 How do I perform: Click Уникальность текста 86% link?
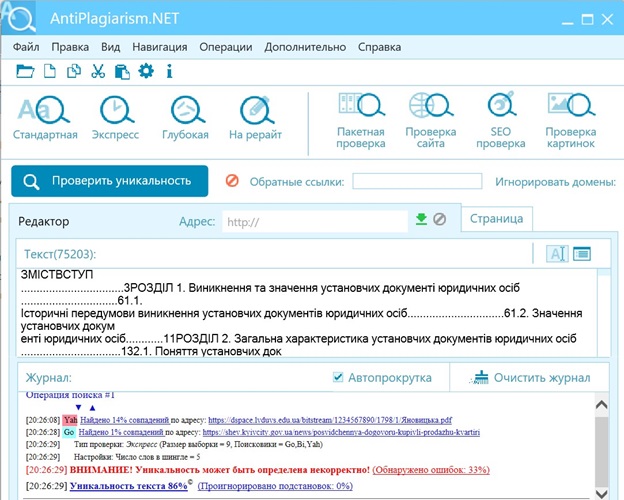pos(129,486)
